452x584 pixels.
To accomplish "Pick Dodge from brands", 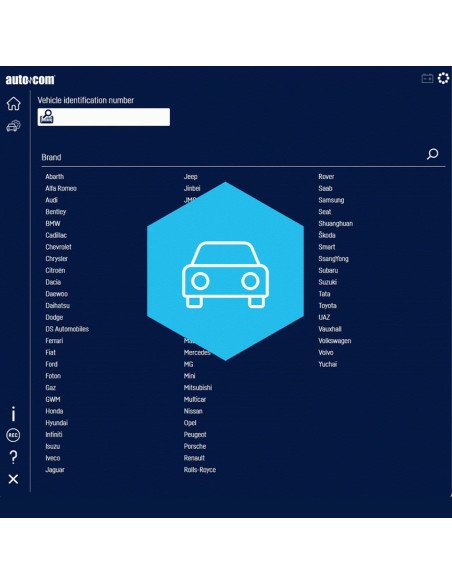I will 54,317.
